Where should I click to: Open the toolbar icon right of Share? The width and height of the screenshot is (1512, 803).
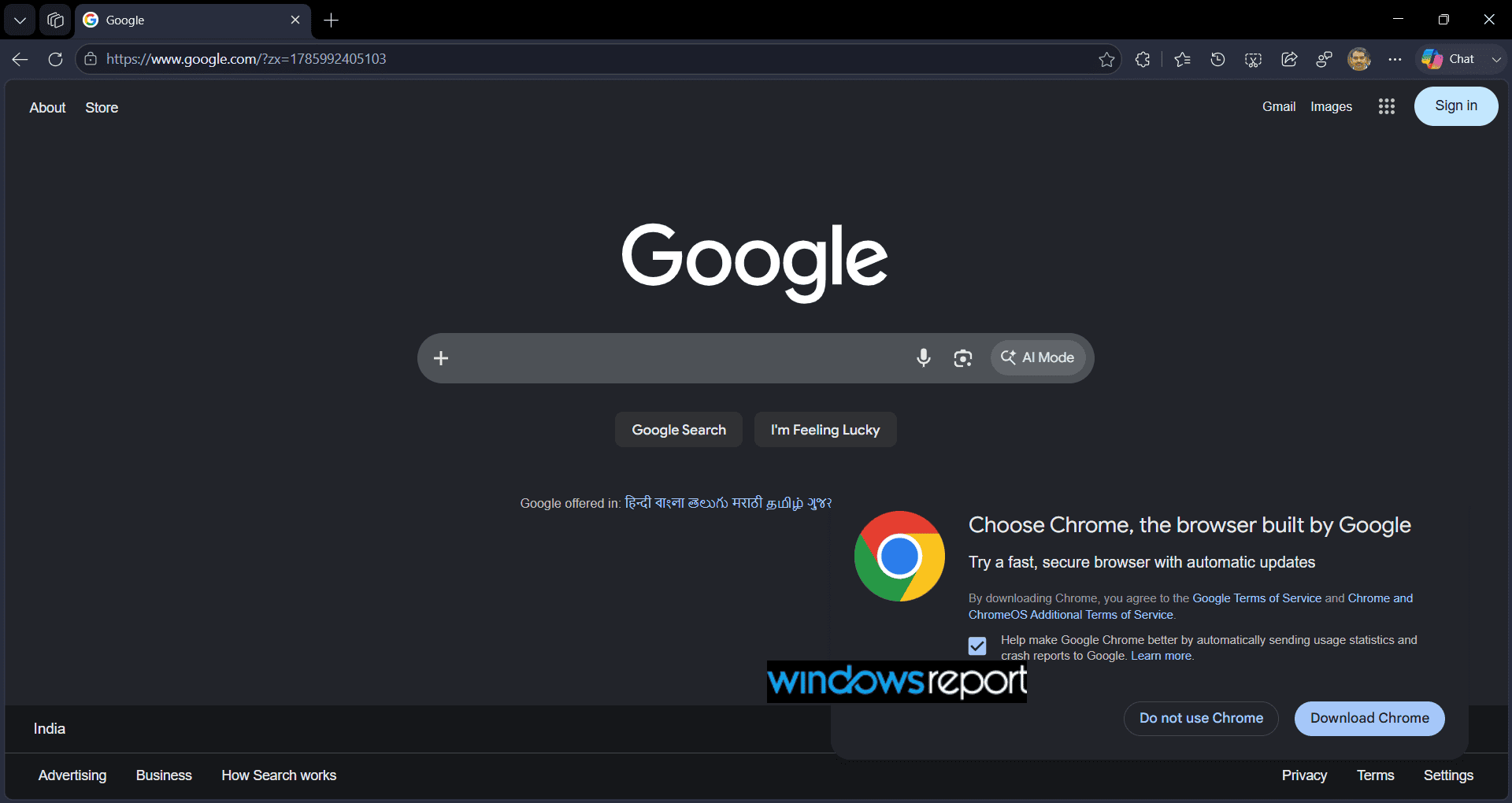[1325, 59]
